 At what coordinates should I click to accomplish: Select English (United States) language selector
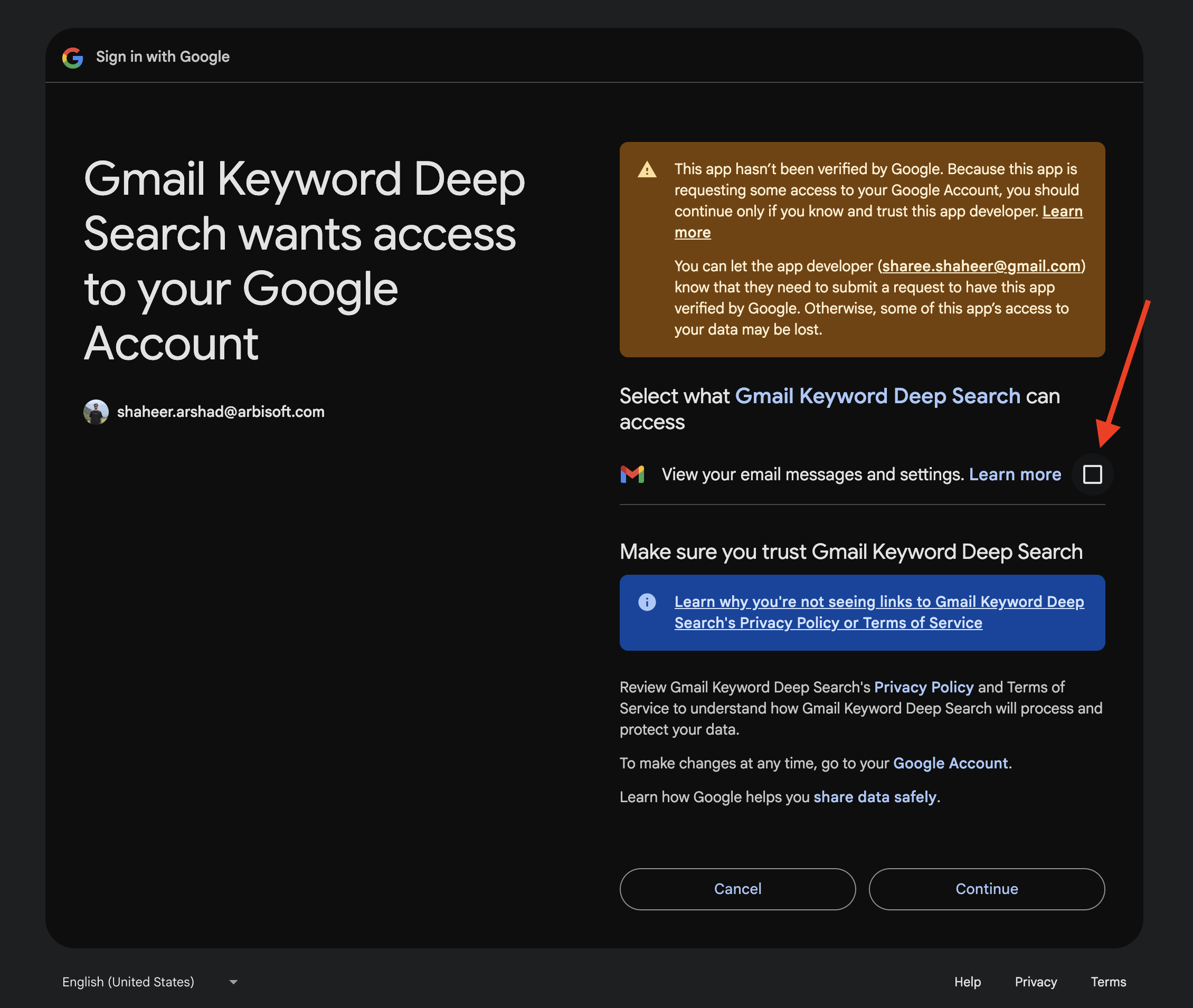click(128, 982)
